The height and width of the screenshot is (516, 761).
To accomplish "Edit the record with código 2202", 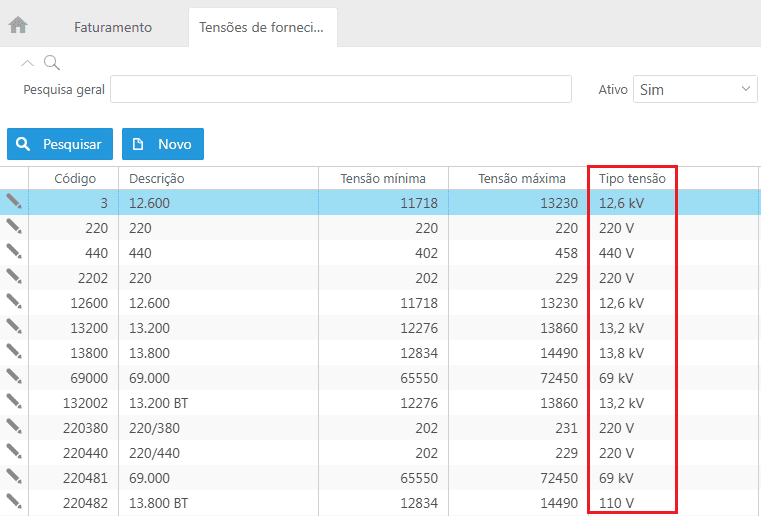I will pos(14,277).
